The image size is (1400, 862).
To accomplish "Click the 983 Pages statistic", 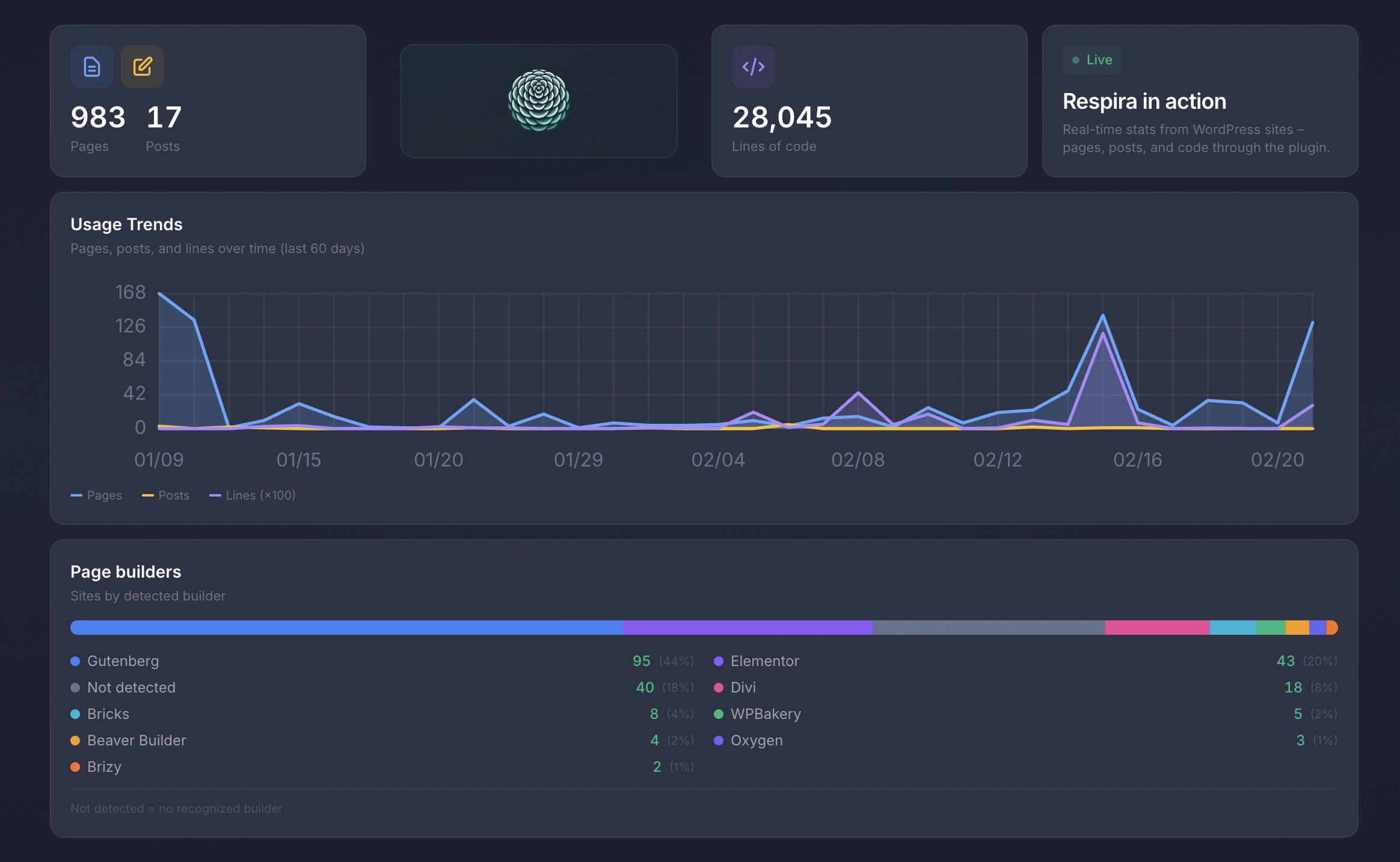I will (98, 118).
